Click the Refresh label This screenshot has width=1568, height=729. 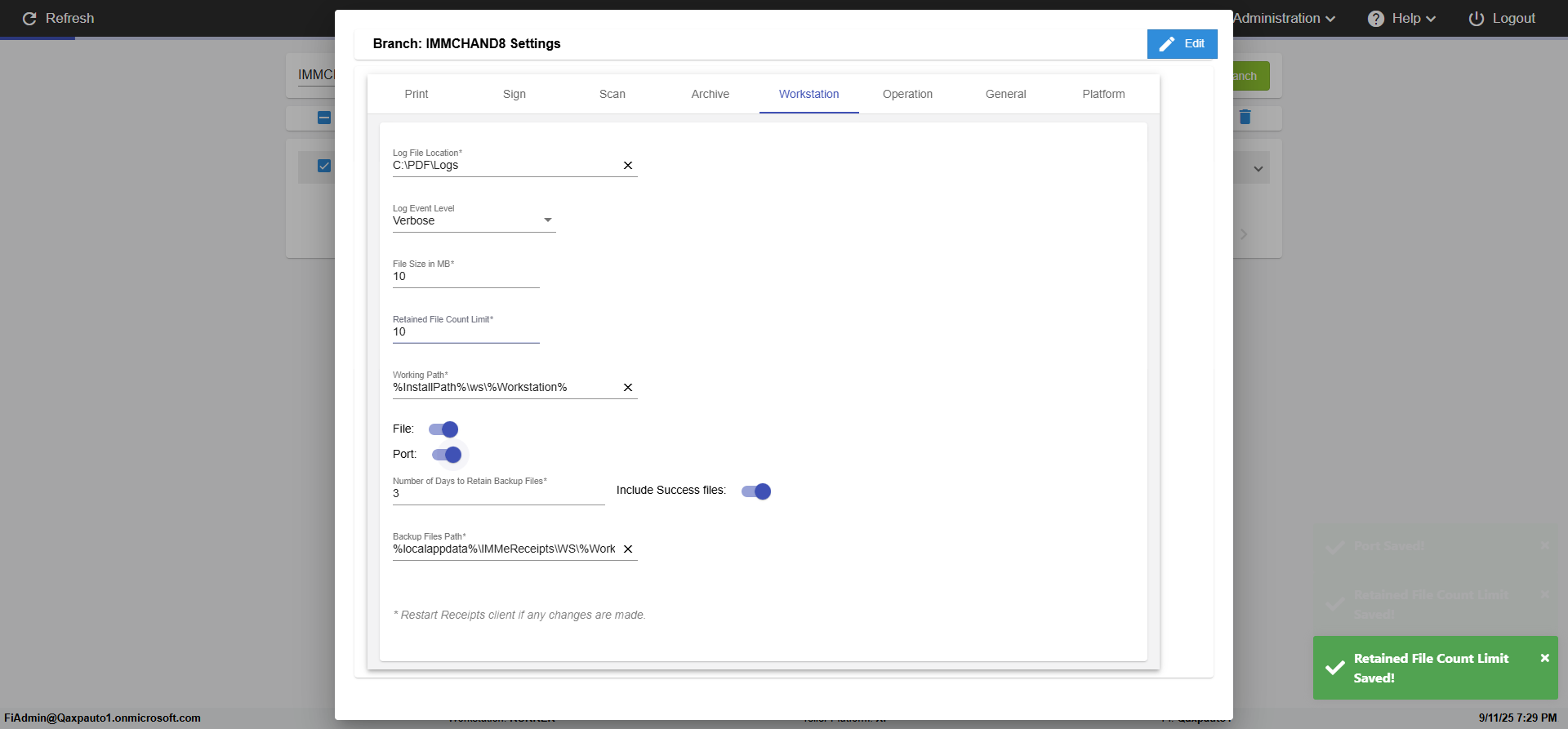[69, 18]
